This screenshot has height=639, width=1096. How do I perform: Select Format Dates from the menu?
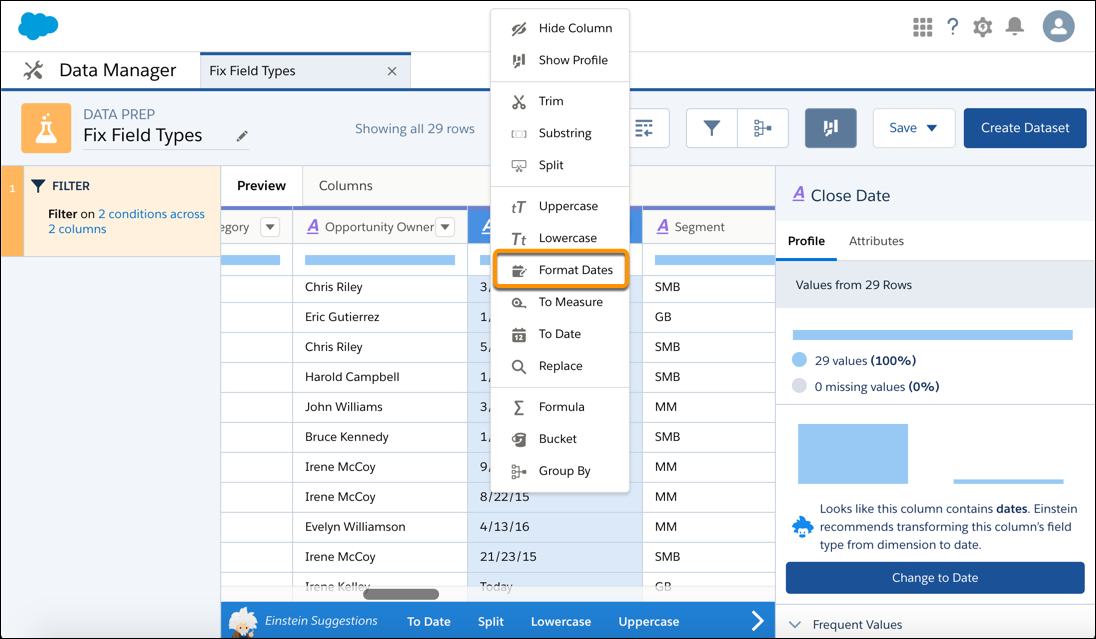(575, 270)
